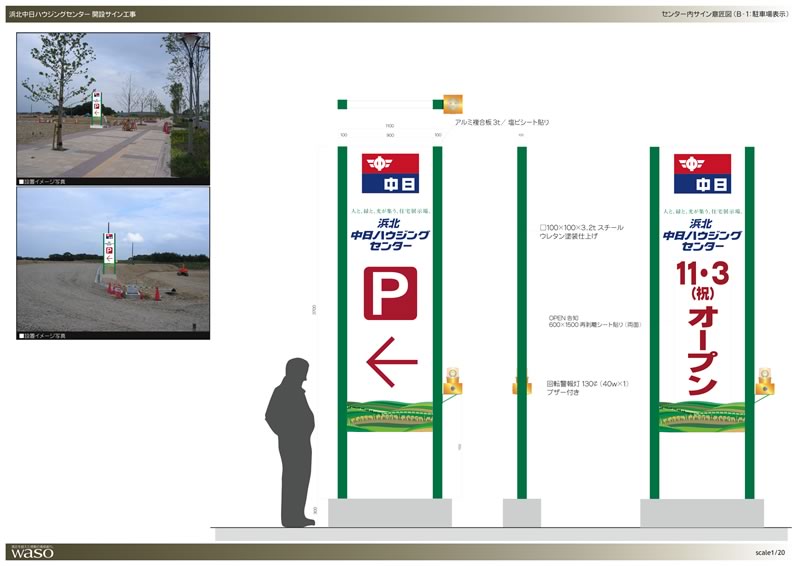Image resolution: width=800 pixels, height=566 pixels.
Task: Click the small sign inside the top photo
Action: pyautogui.click(x=96, y=110)
